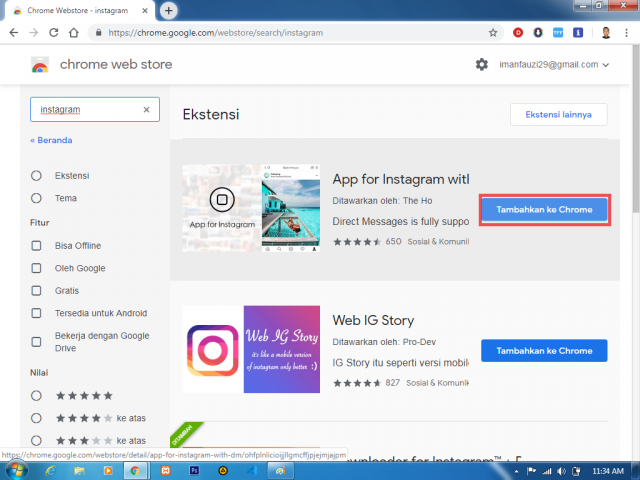Image resolution: width=640 pixels, height=480 pixels.
Task: Check Bekerja dengan Google Drive filter
Action: (x=36, y=342)
